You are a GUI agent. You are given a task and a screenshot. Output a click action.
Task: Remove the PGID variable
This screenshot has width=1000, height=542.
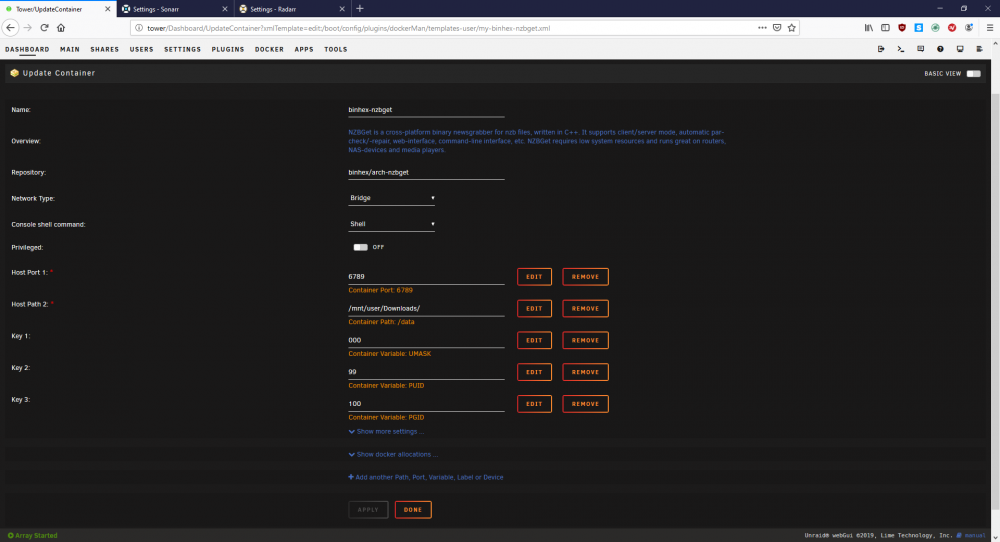coord(585,404)
